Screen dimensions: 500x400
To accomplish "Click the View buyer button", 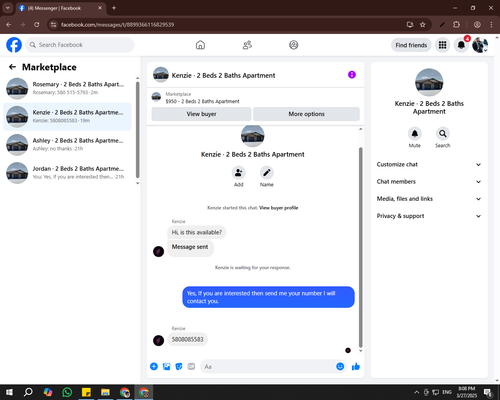I will click(201, 114).
